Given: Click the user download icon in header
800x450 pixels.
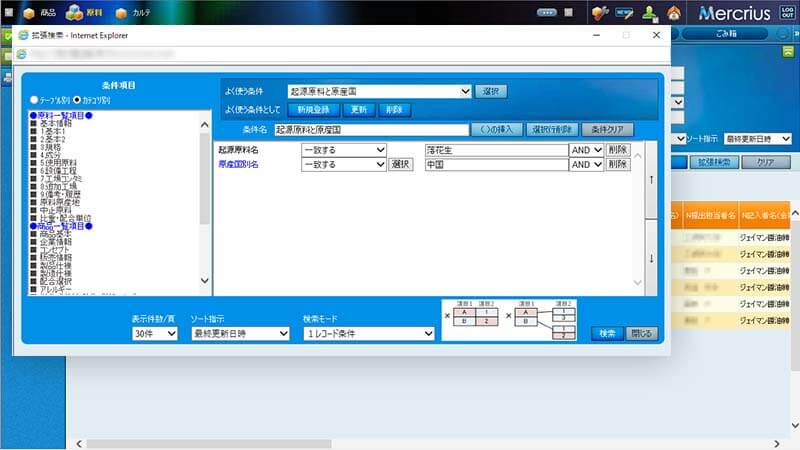Looking at the screenshot, I should point(650,13).
